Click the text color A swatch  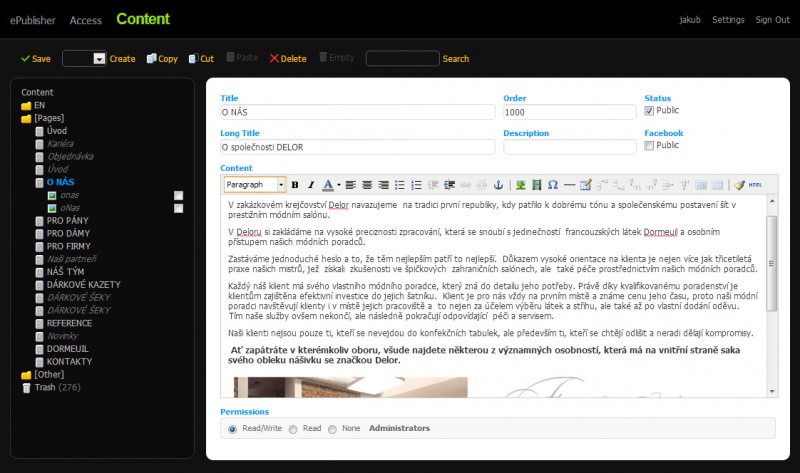tap(328, 185)
